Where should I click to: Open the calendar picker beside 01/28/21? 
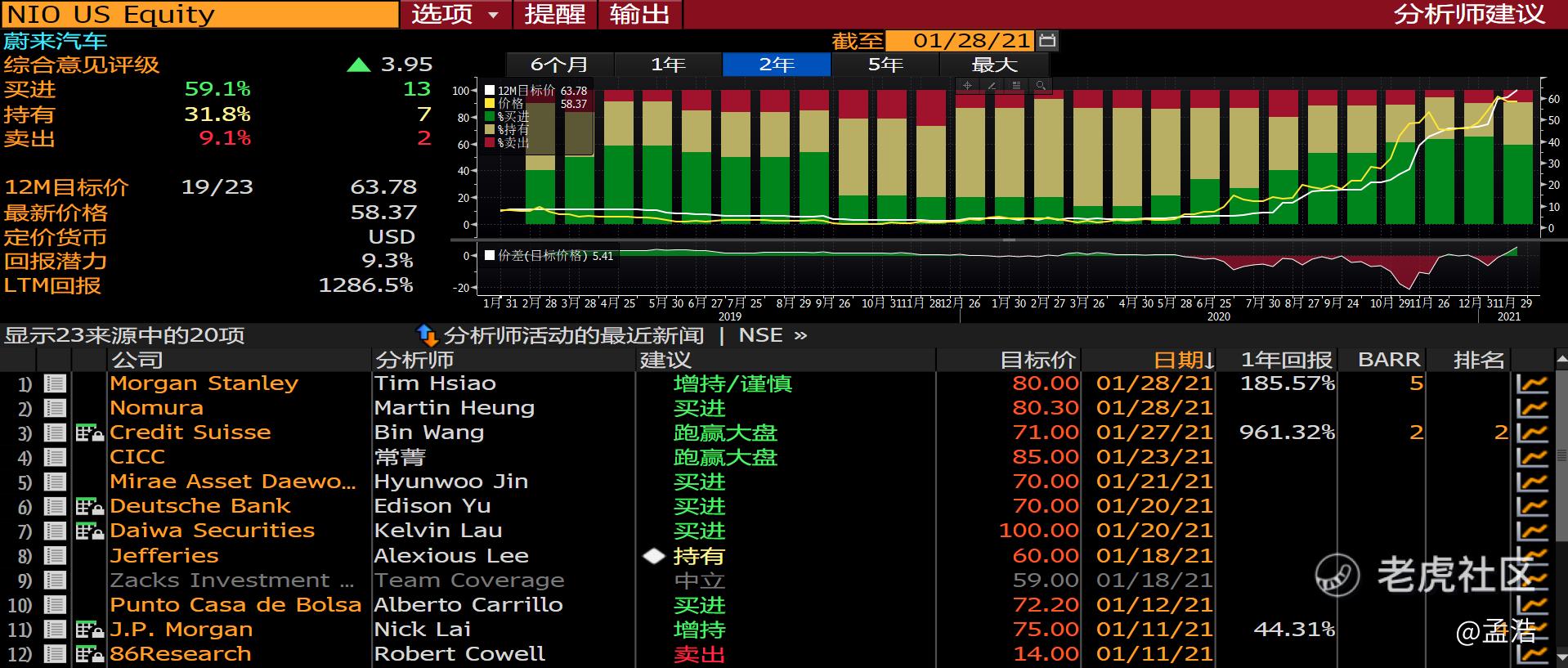point(1046,40)
